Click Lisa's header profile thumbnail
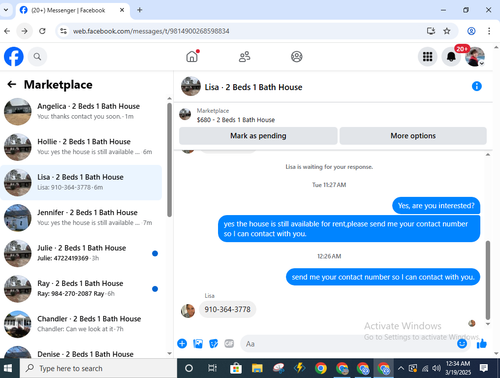500x378 pixels. tap(191, 86)
